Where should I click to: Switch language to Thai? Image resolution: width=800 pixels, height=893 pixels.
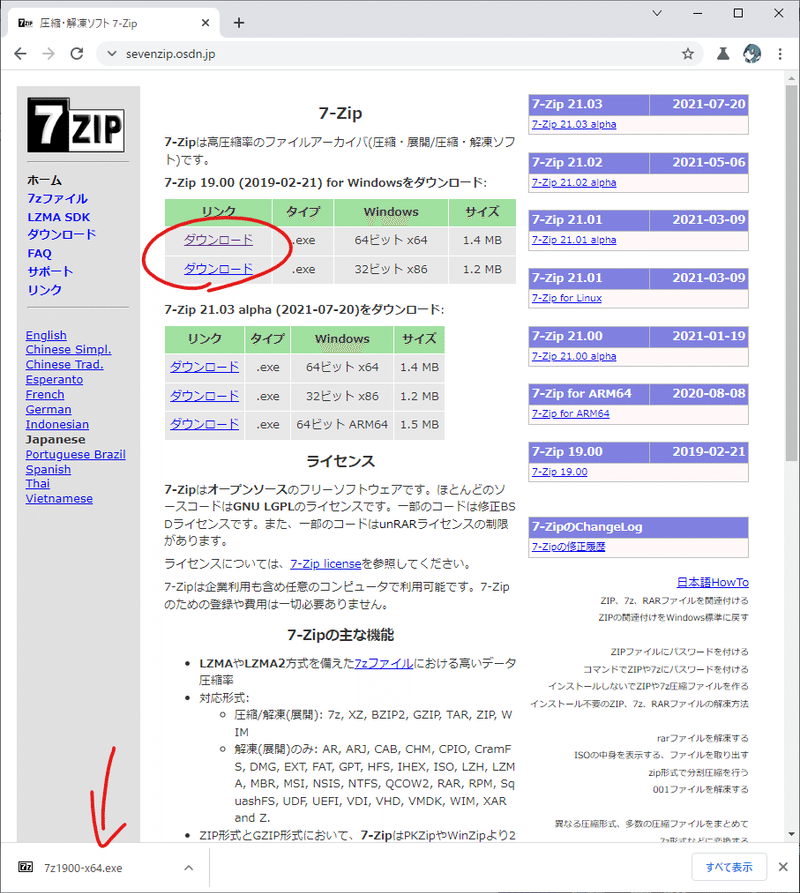38,484
